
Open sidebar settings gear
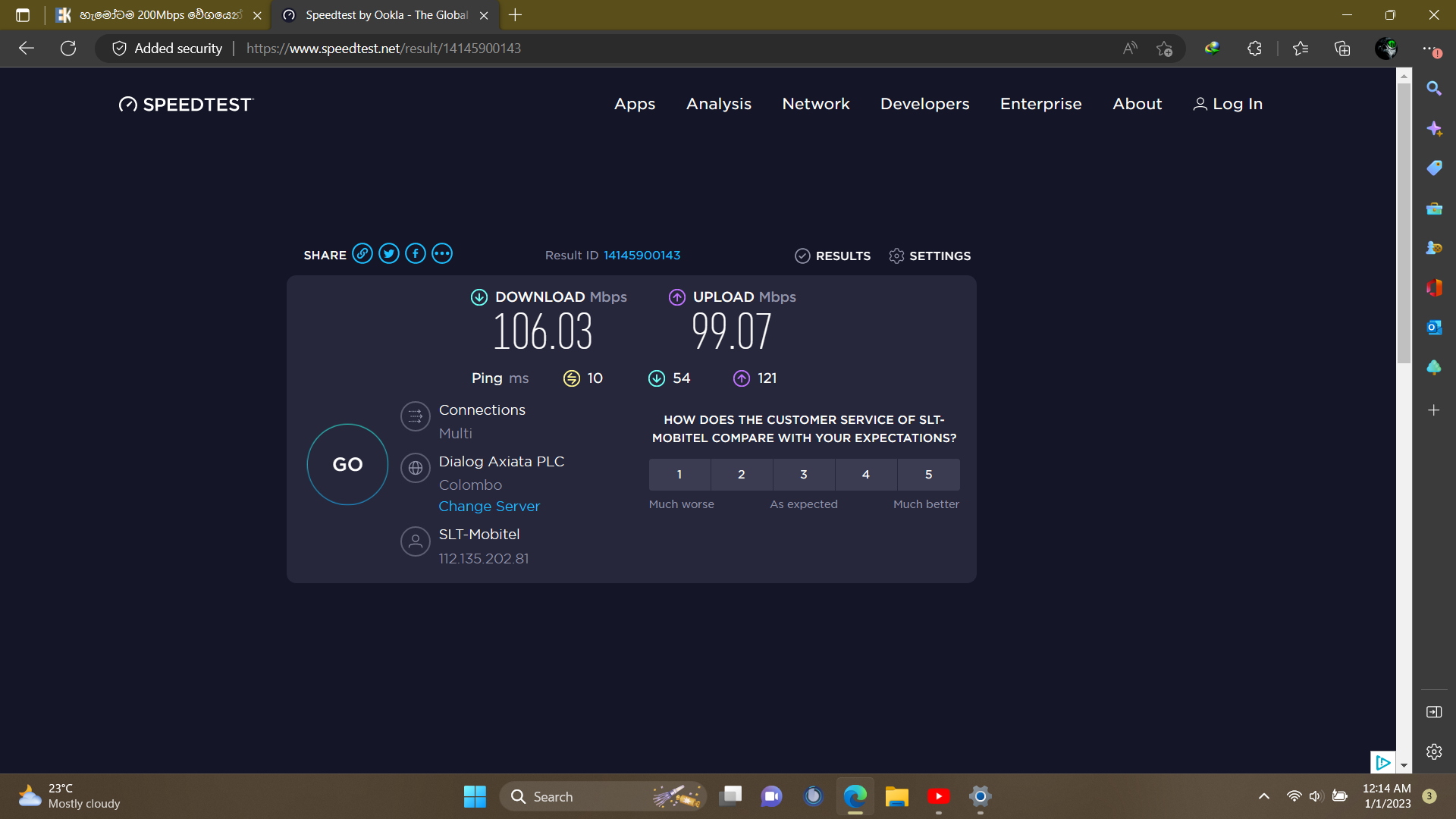coord(1433,752)
